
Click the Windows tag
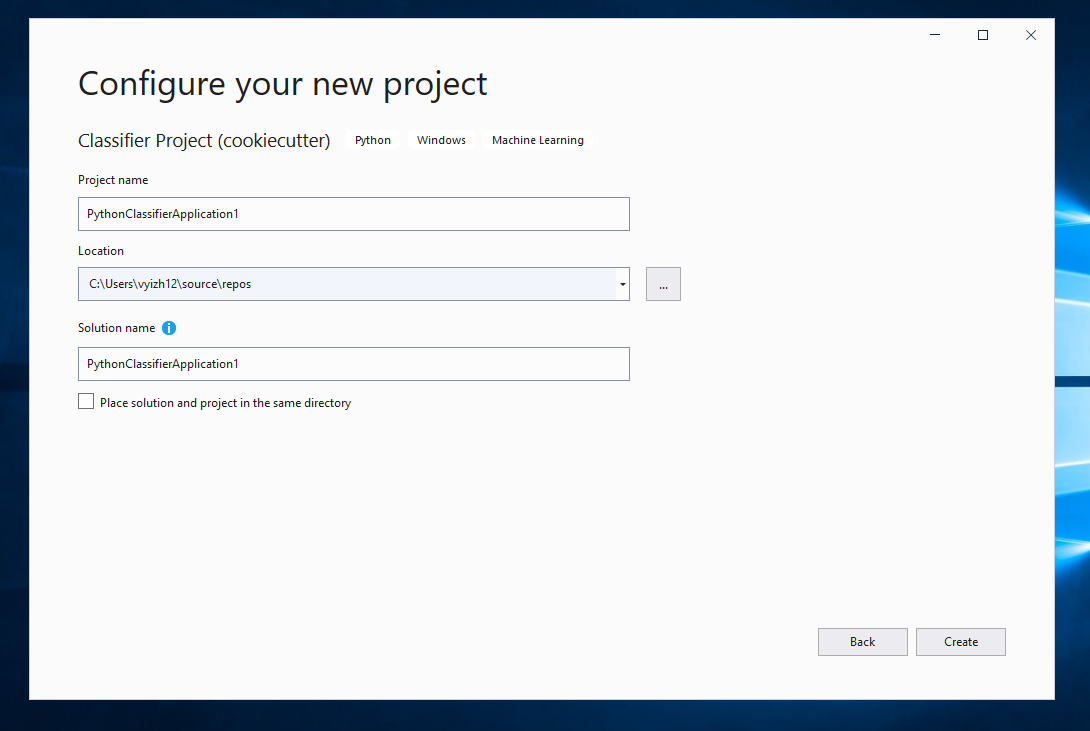[x=441, y=140]
